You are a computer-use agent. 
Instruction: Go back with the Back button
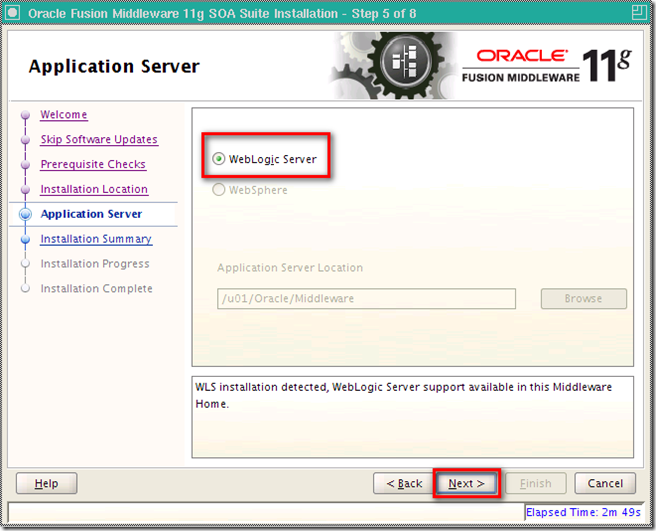(404, 483)
